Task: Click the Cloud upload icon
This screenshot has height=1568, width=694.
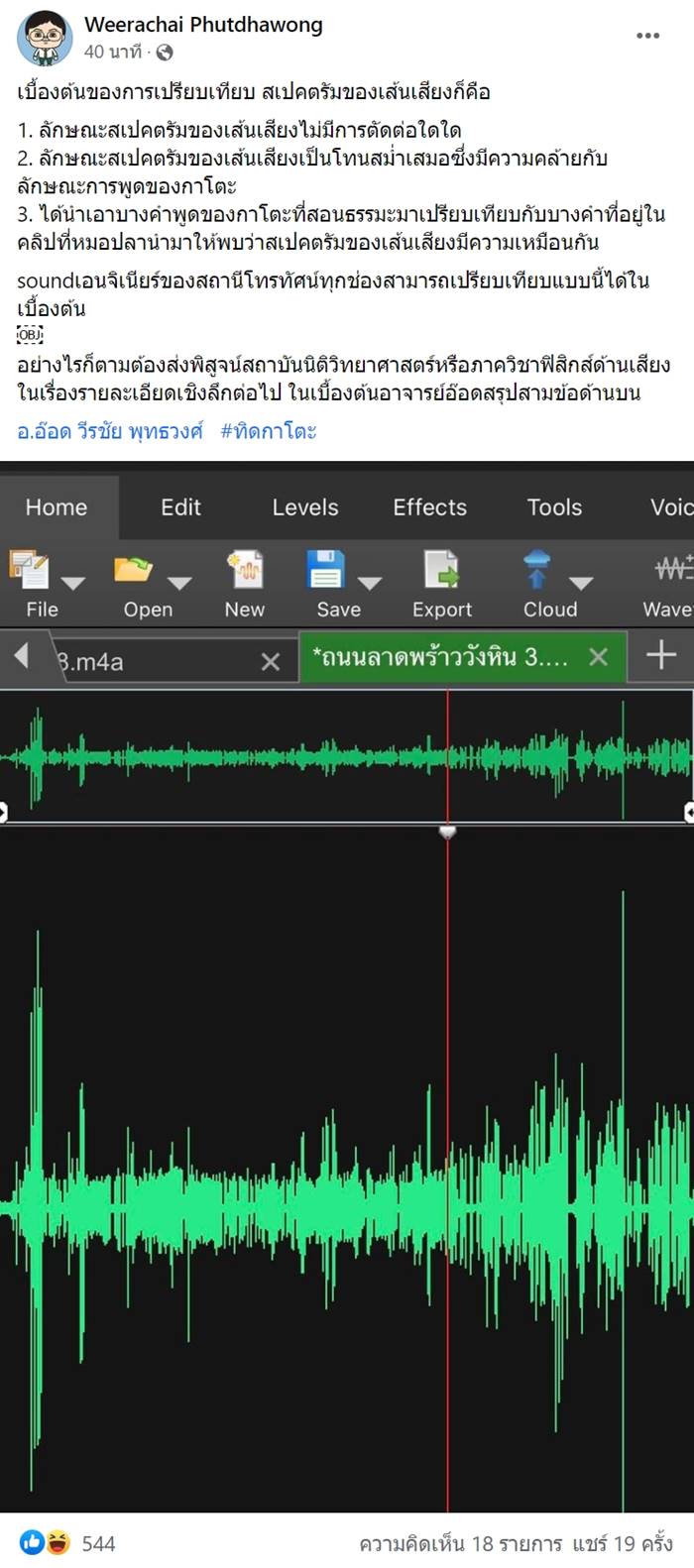Action: (536, 570)
